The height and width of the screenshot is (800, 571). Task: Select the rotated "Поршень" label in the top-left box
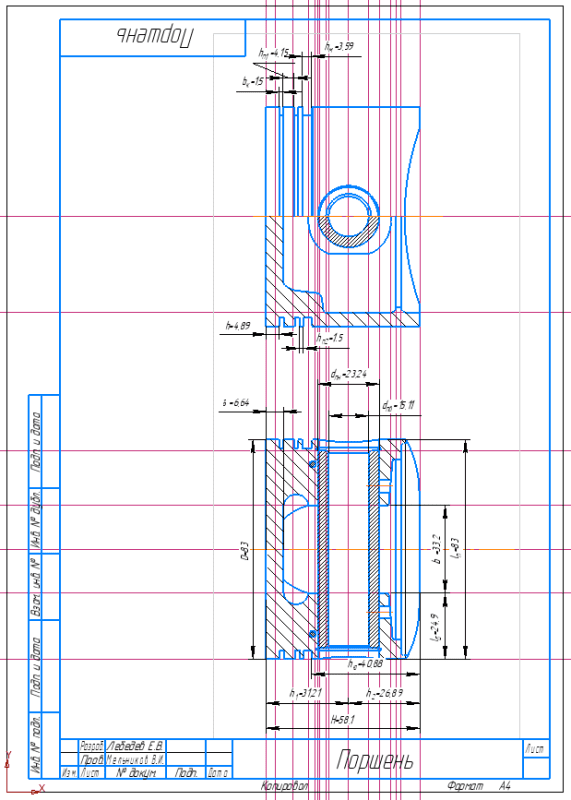(x=155, y=36)
